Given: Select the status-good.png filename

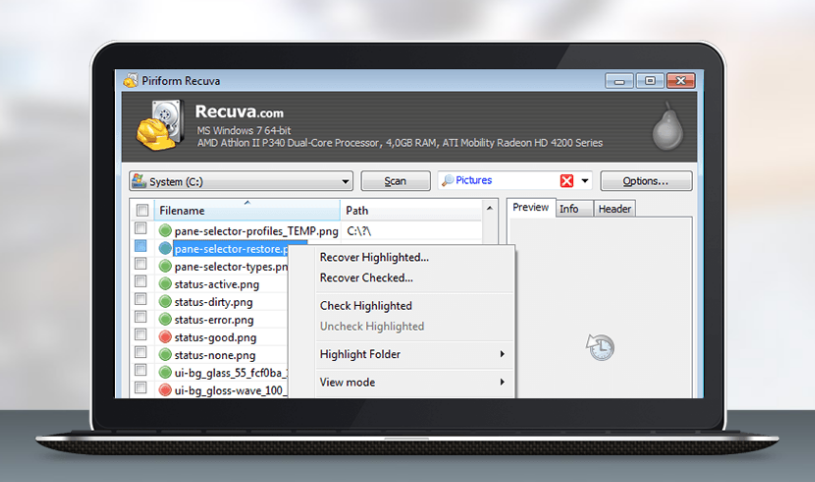Looking at the screenshot, I should pyautogui.click(x=216, y=337).
